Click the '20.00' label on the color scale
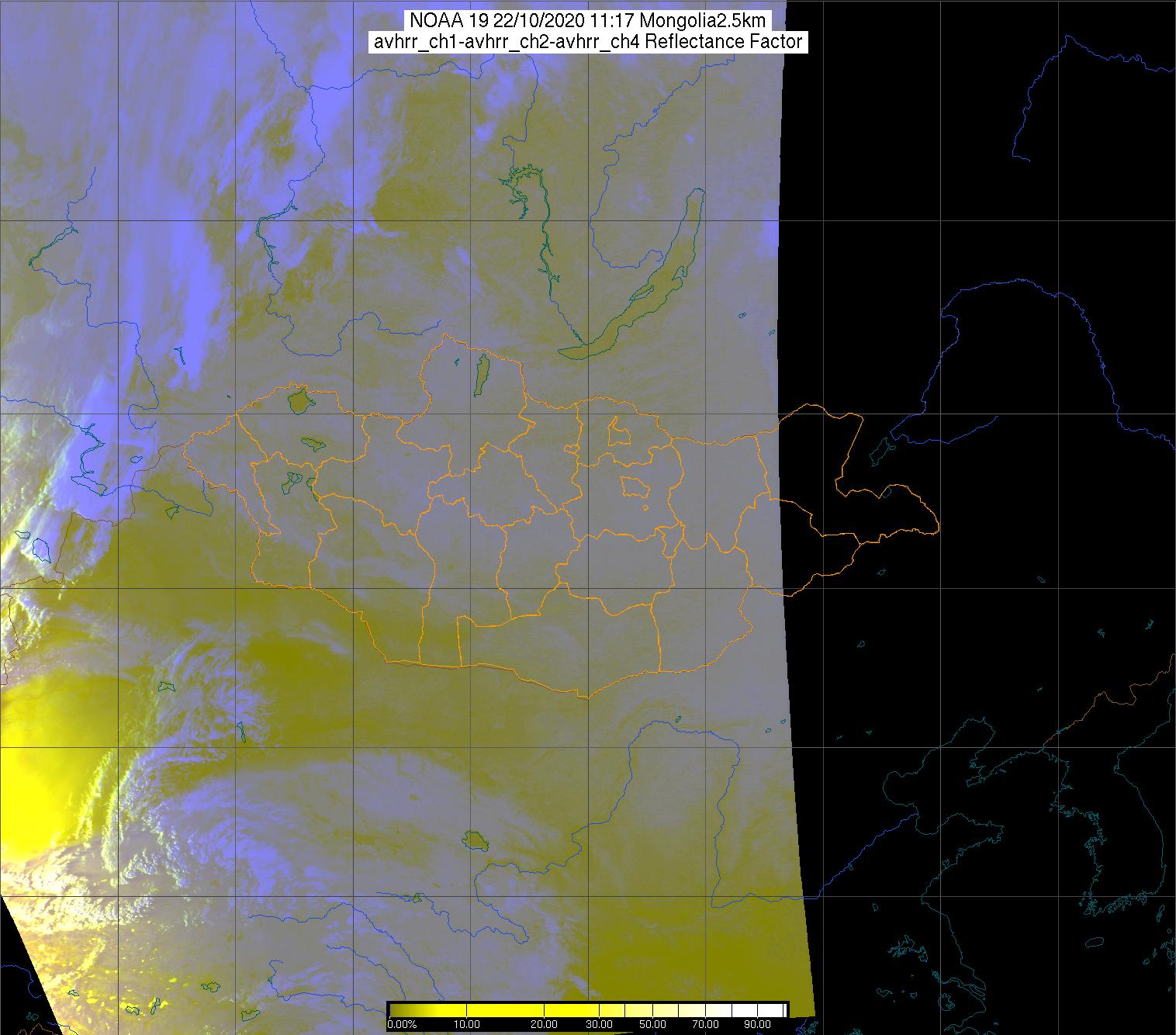This screenshot has width=1176, height=1035. (544, 1024)
